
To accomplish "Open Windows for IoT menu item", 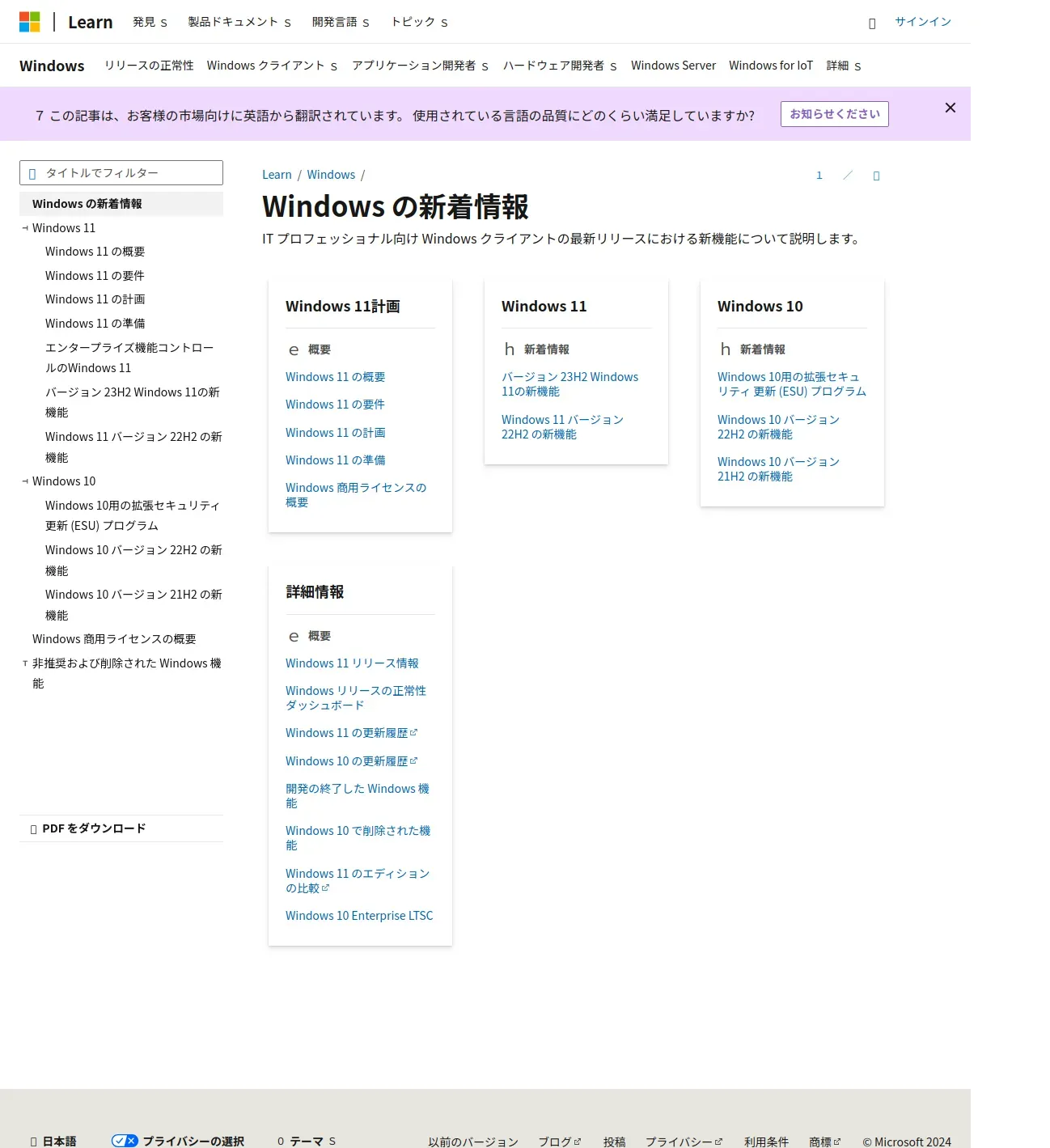I will (771, 66).
